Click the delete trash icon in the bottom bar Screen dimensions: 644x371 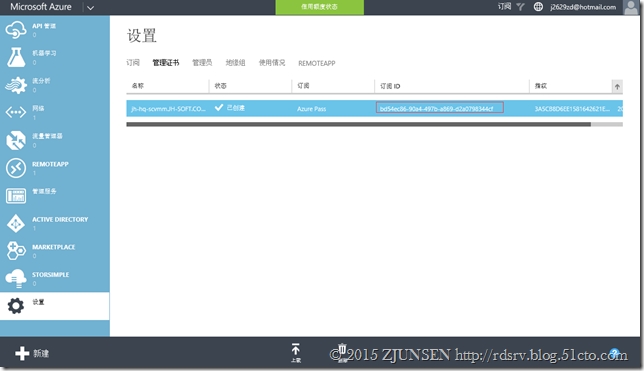click(x=342, y=350)
